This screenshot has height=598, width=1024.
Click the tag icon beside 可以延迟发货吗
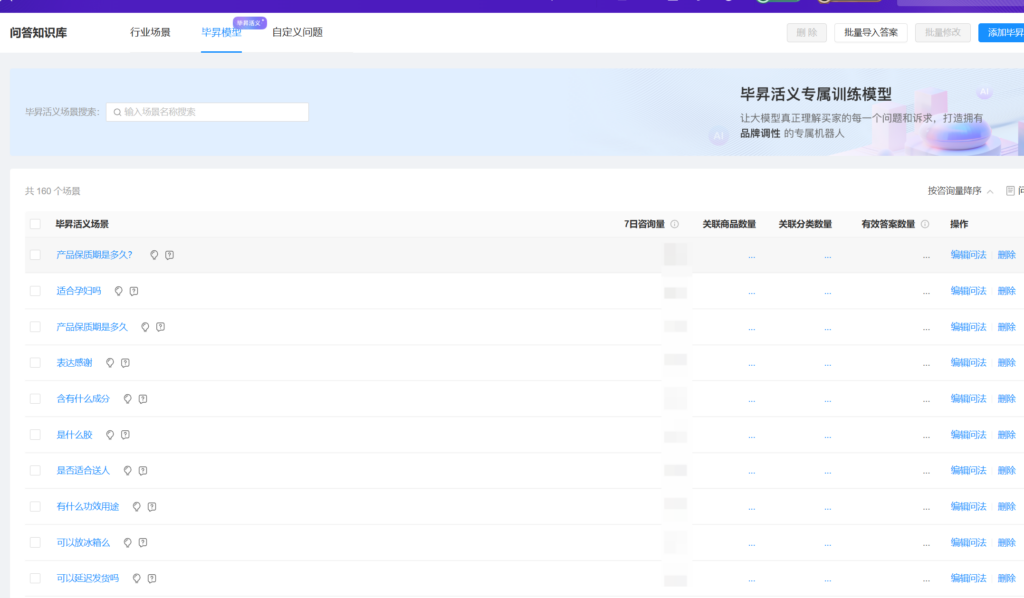(x=137, y=578)
